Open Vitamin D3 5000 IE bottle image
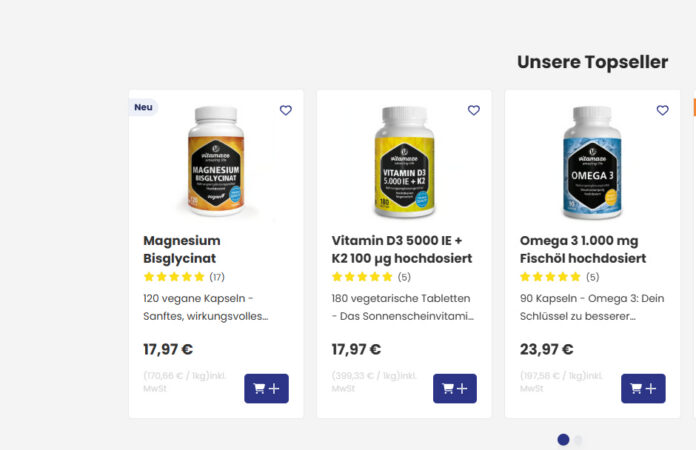The height and width of the screenshot is (450, 696). coord(404,162)
